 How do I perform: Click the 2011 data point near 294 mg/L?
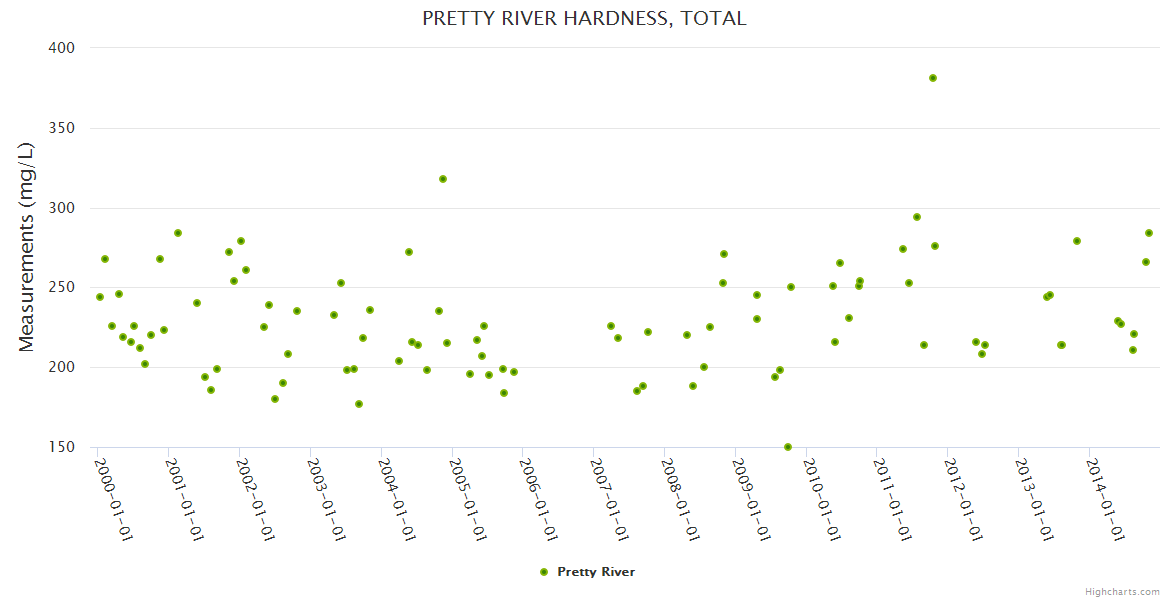click(917, 217)
